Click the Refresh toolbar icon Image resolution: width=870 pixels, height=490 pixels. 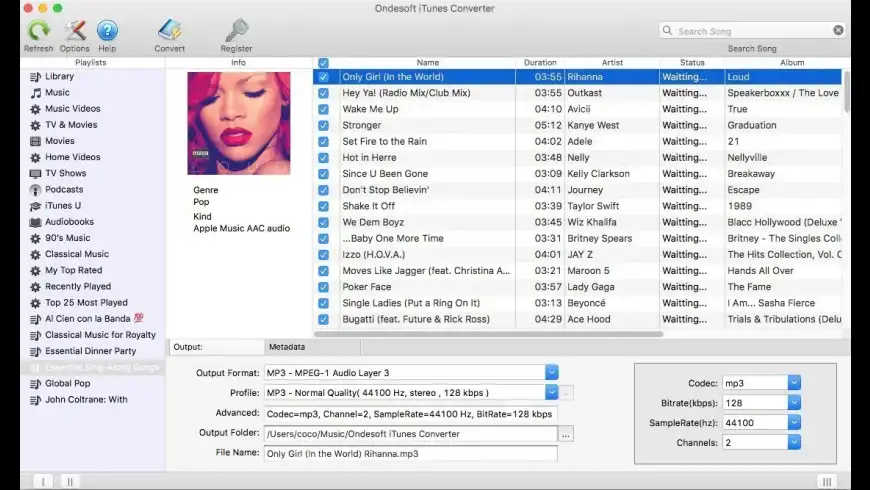pyautogui.click(x=38, y=31)
